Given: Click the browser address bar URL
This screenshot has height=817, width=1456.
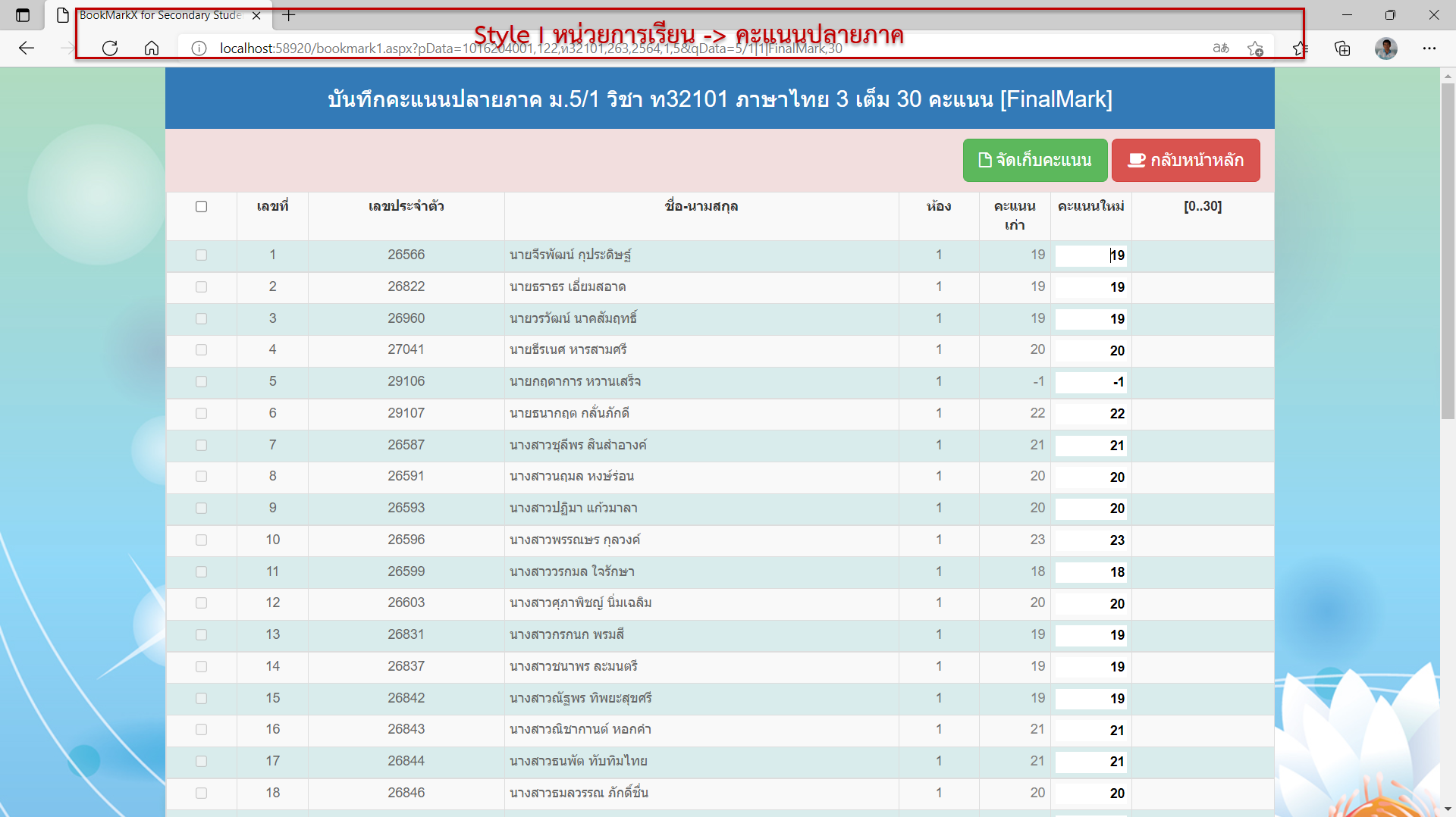Looking at the screenshot, I should tap(531, 49).
